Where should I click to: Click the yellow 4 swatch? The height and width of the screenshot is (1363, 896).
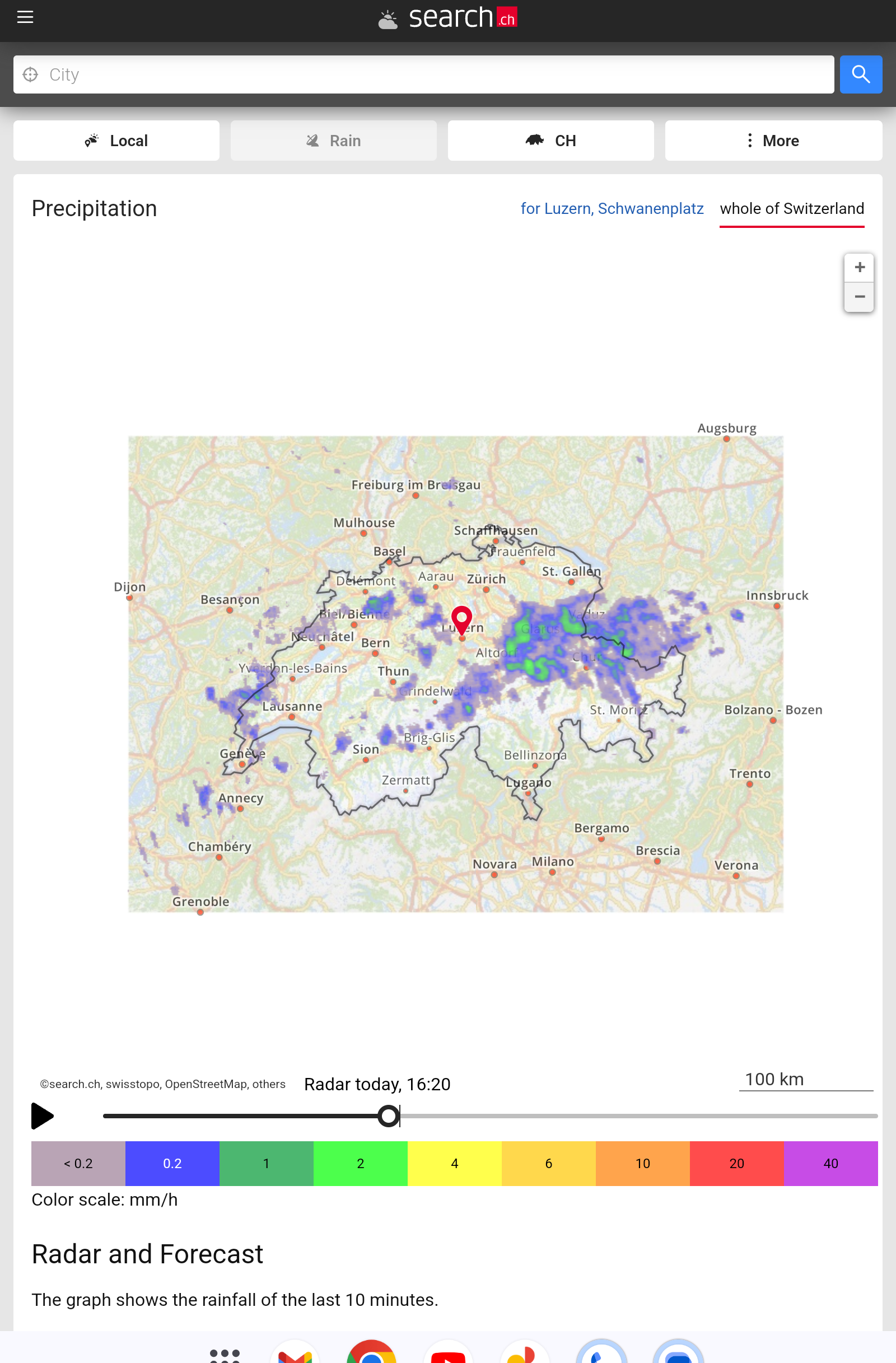click(455, 1163)
